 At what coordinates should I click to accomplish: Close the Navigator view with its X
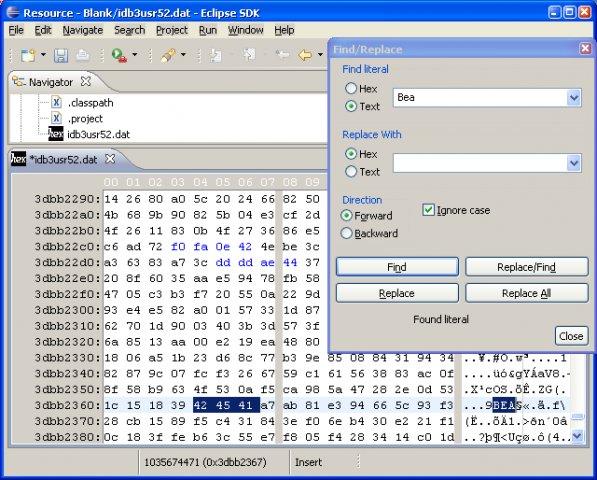coord(86,81)
